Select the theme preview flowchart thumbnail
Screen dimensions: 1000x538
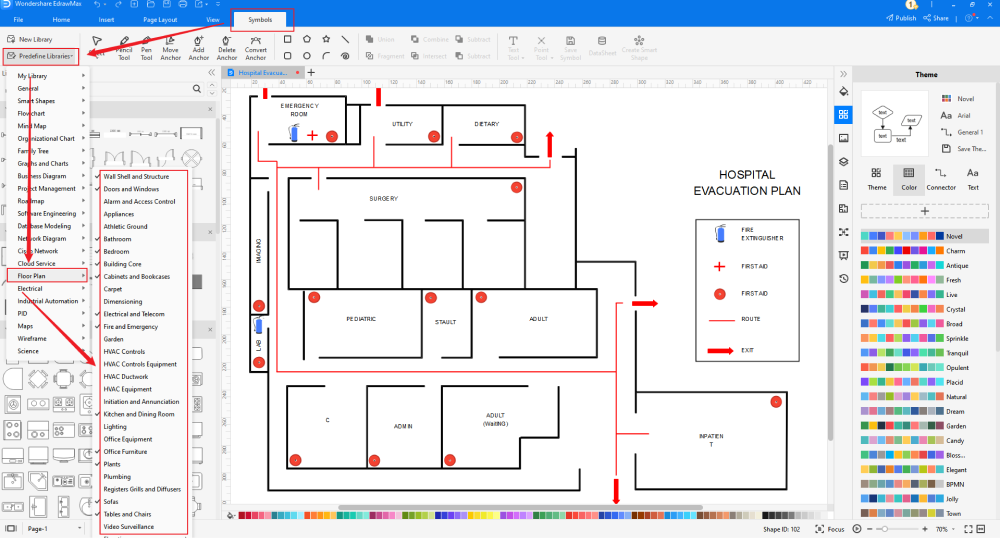[x=895, y=124]
